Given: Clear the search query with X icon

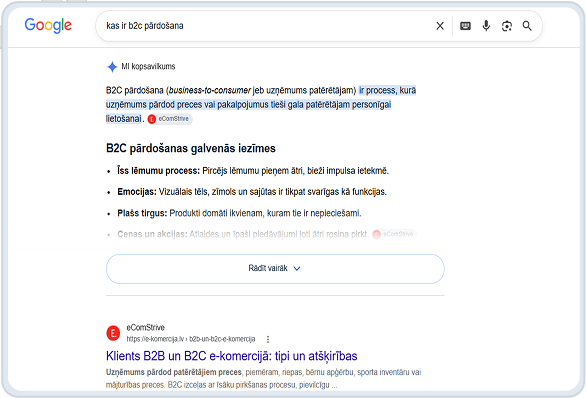Looking at the screenshot, I should (x=440, y=26).
